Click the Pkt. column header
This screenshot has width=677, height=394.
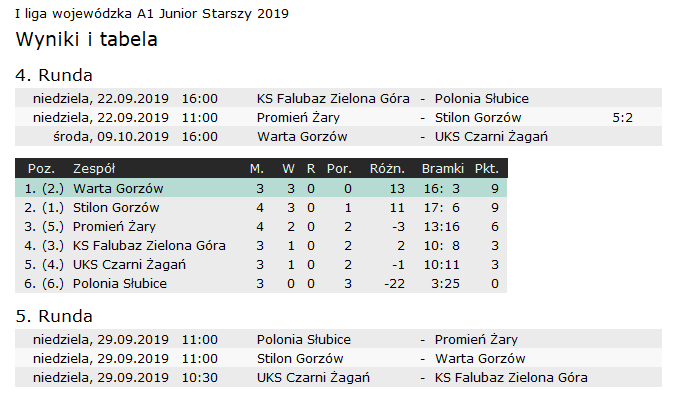[487, 168]
